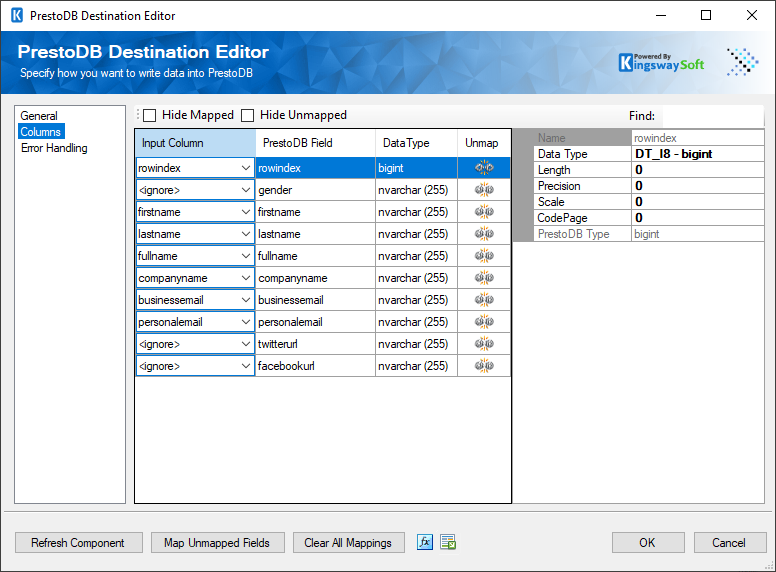Open the firstname input column dropdown
The width and height of the screenshot is (776, 572).
pos(245,212)
